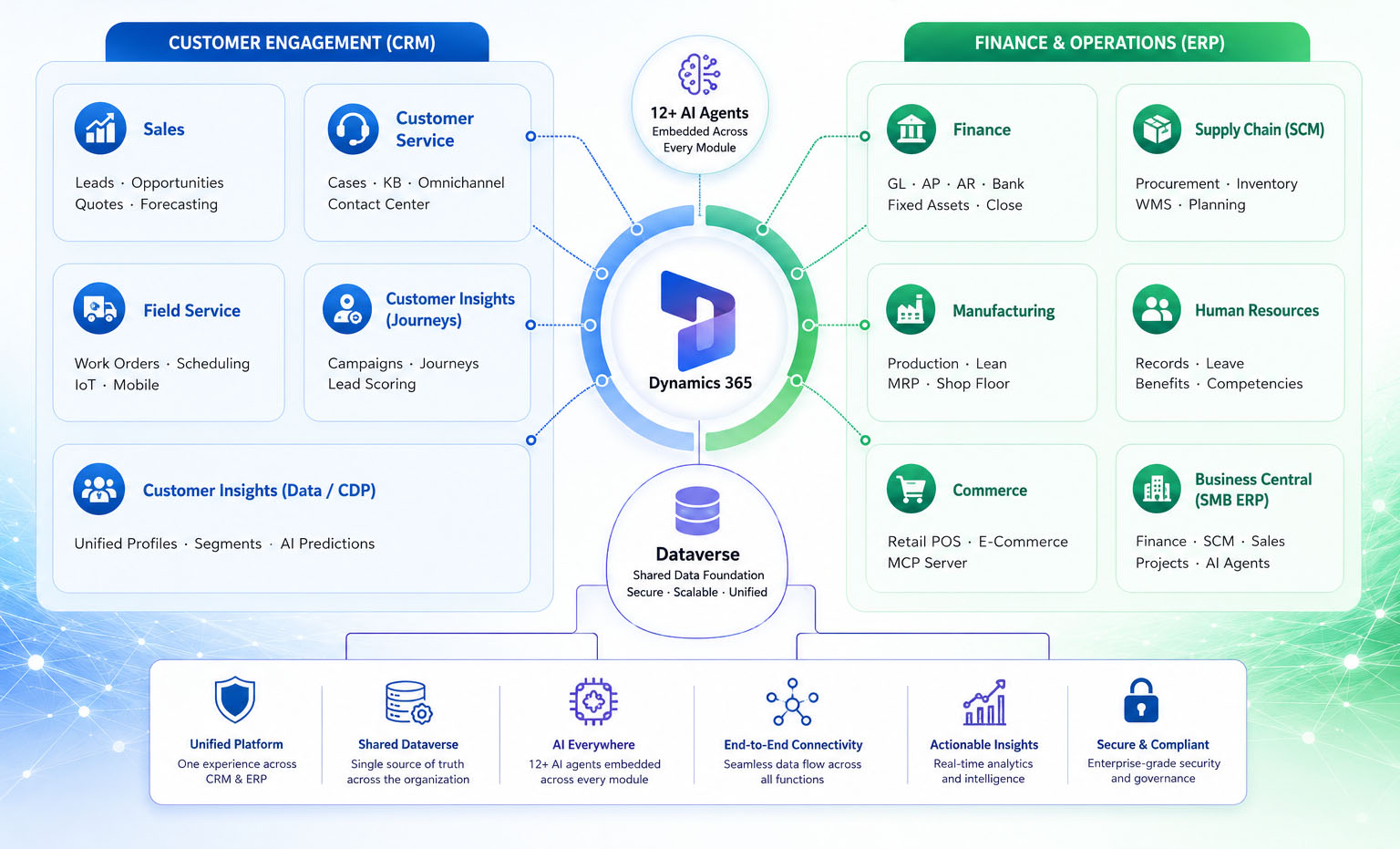This screenshot has width=1400, height=849.
Task: Click 'Unified Profiles · Segments · AI Predictions' text
Action: (x=224, y=544)
